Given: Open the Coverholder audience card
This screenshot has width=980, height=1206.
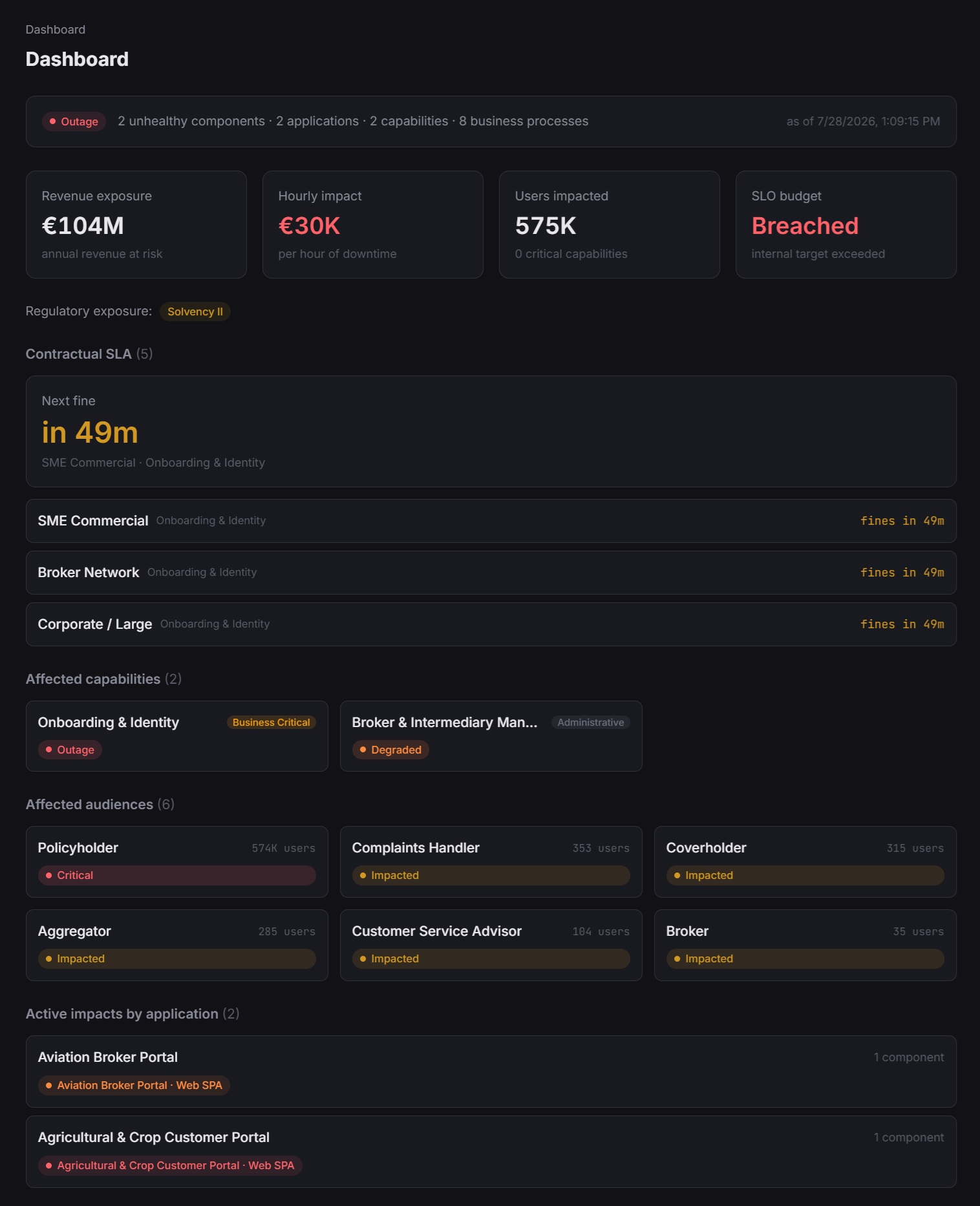Looking at the screenshot, I should (x=805, y=862).
